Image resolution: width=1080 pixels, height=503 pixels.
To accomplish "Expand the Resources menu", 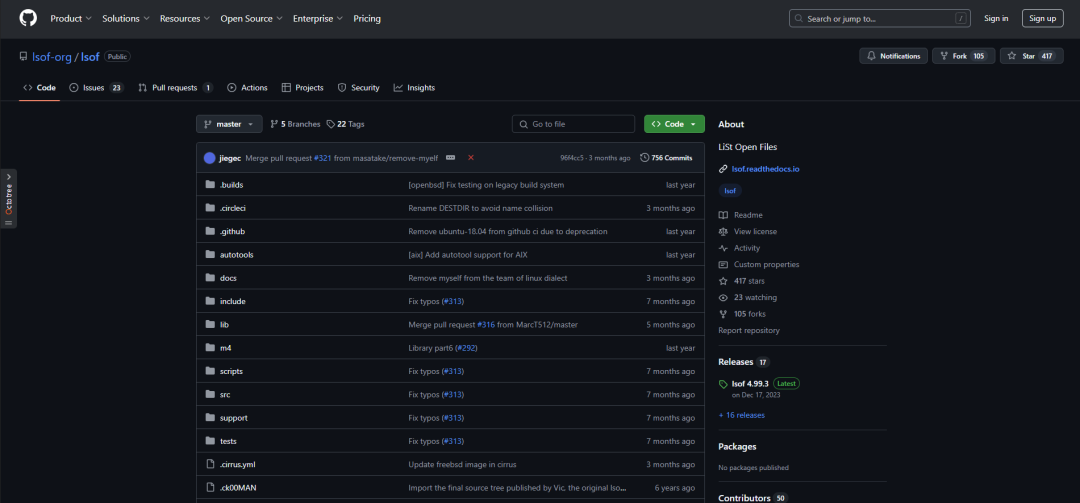I will pos(185,19).
